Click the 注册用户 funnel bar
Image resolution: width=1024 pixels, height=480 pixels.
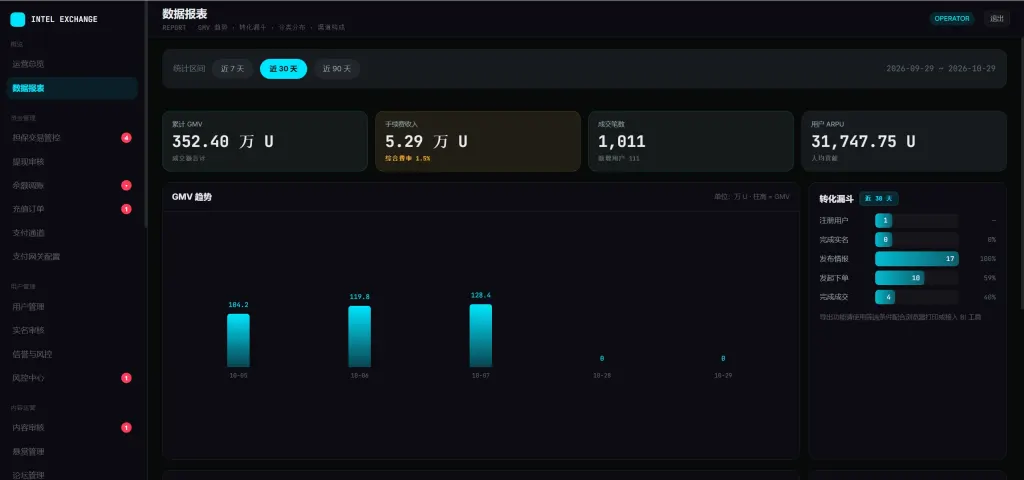(884, 221)
